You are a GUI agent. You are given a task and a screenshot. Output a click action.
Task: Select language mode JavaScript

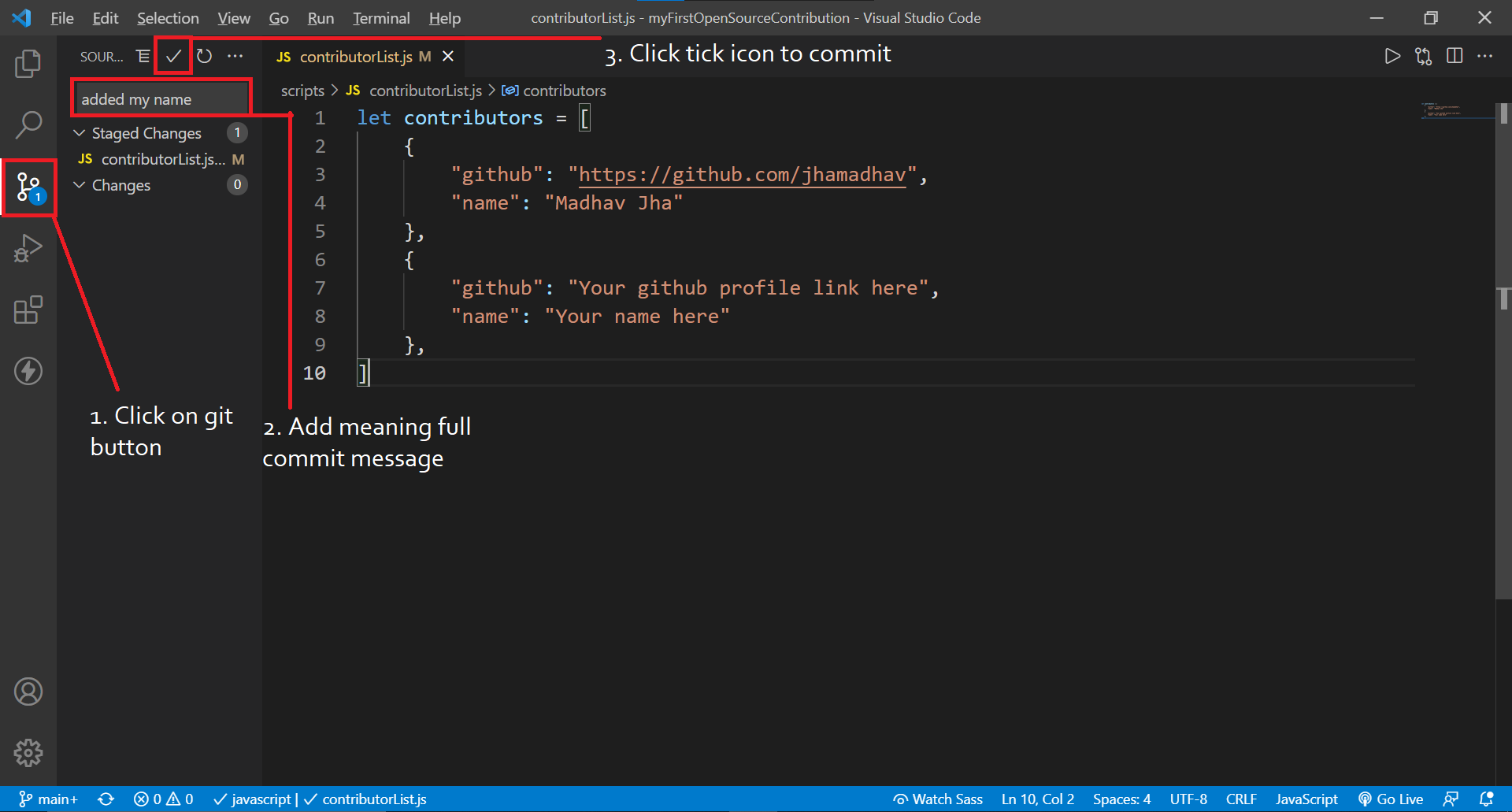click(x=1306, y=799)
